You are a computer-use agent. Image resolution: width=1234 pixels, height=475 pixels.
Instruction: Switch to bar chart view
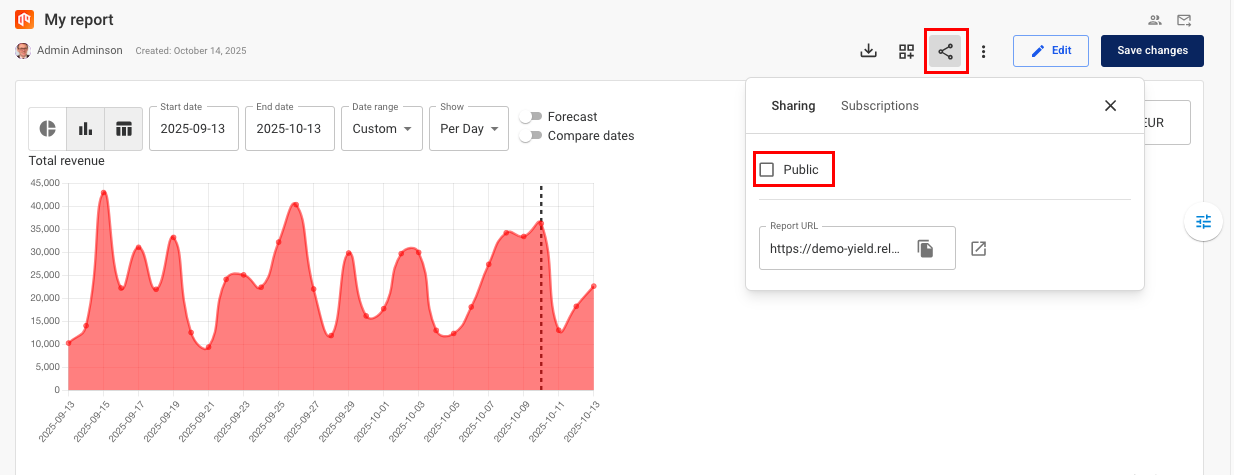coord(86,128)
